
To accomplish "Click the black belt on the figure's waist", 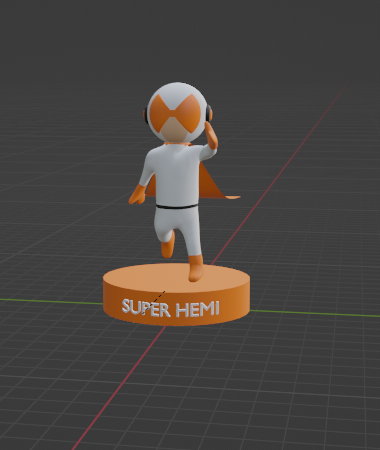I will point(176,207).
